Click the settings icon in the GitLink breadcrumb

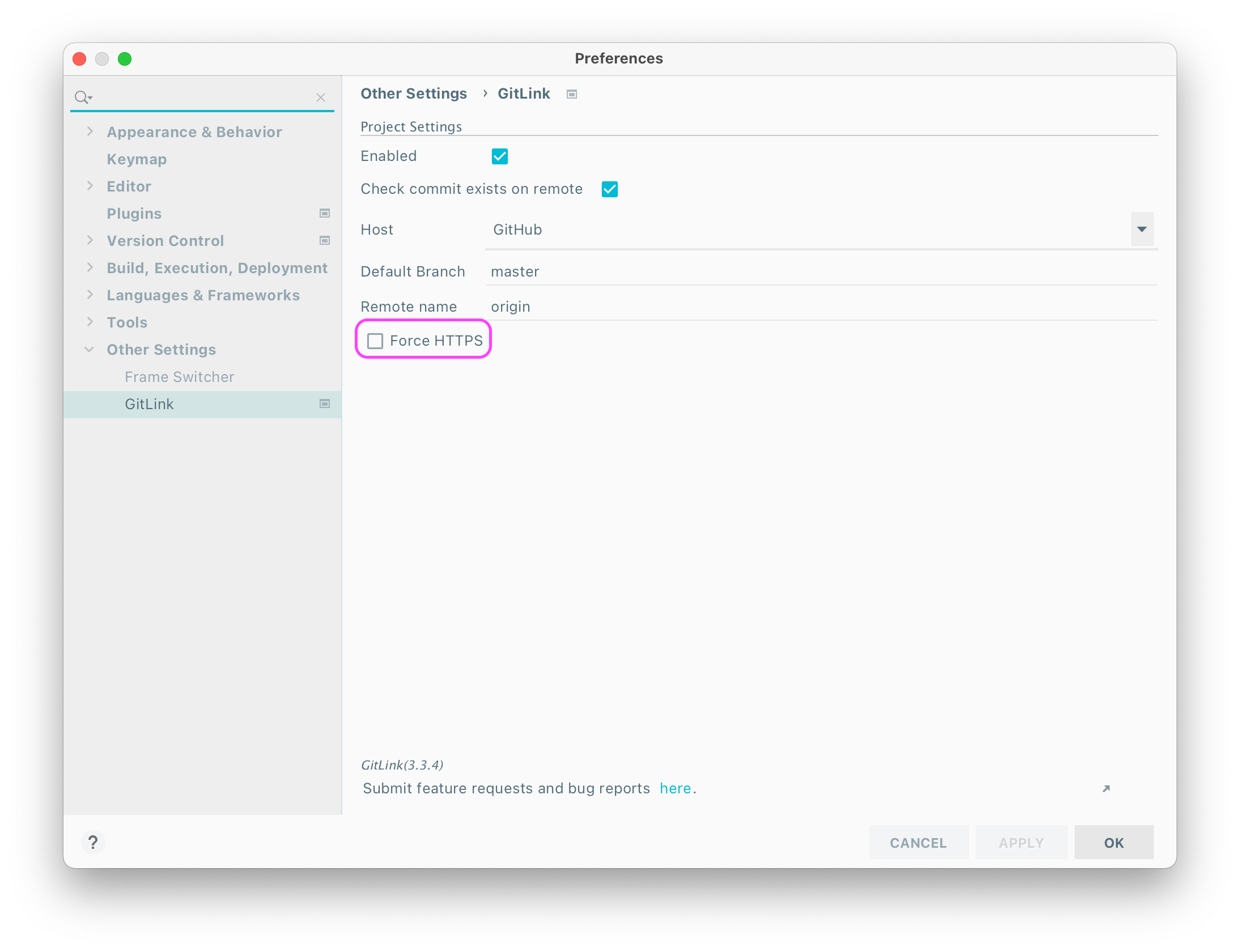click(571, 93)
